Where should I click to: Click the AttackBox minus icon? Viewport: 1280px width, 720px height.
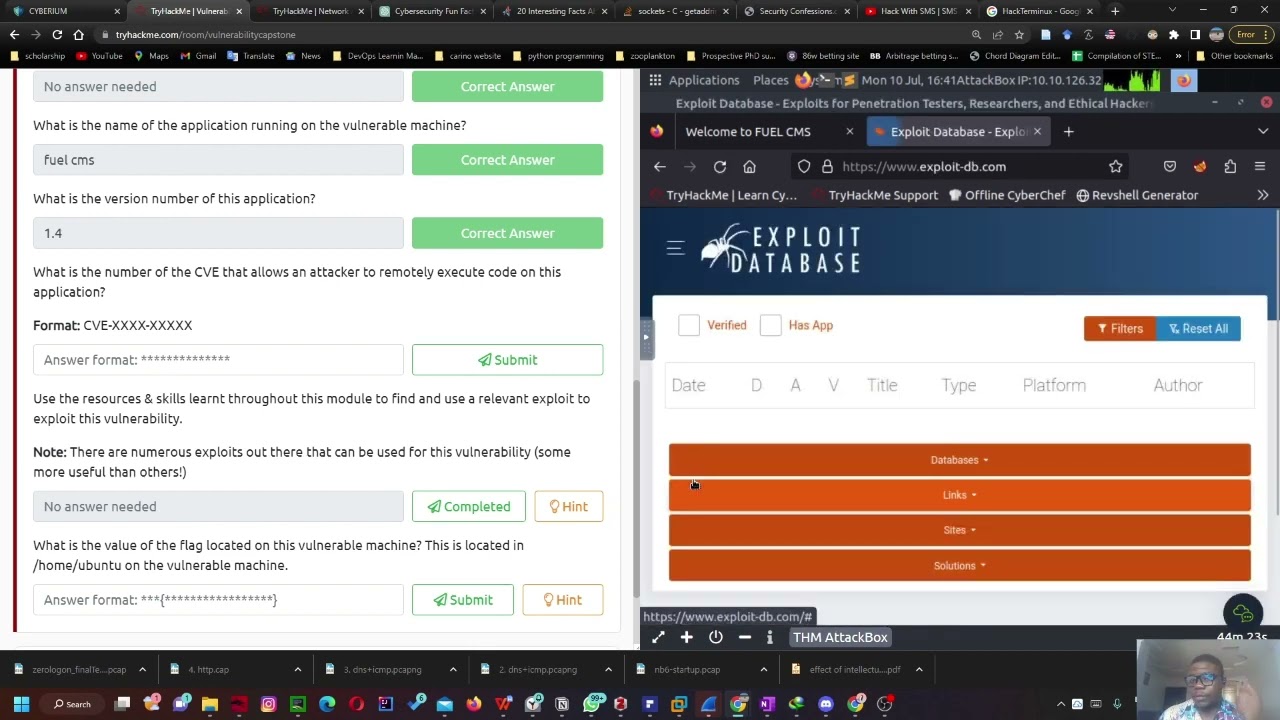745,637
